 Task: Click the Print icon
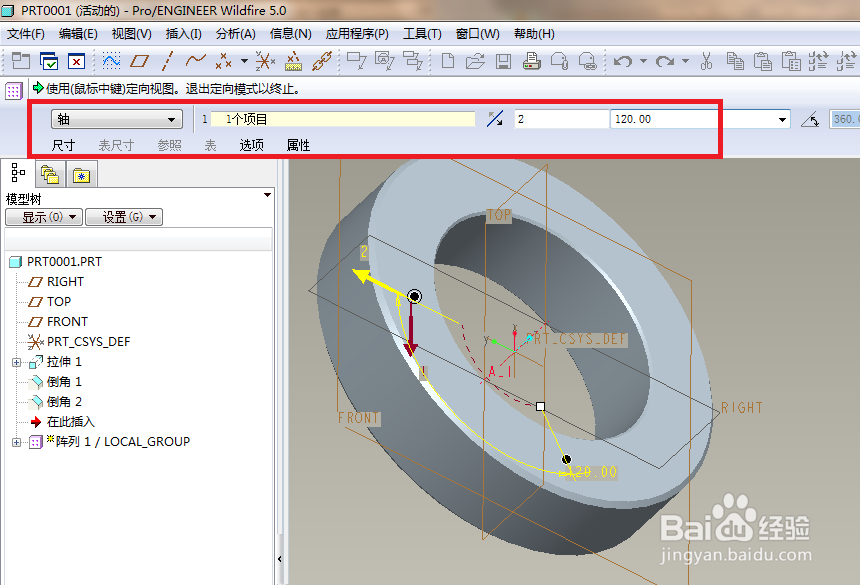[531, 61]
